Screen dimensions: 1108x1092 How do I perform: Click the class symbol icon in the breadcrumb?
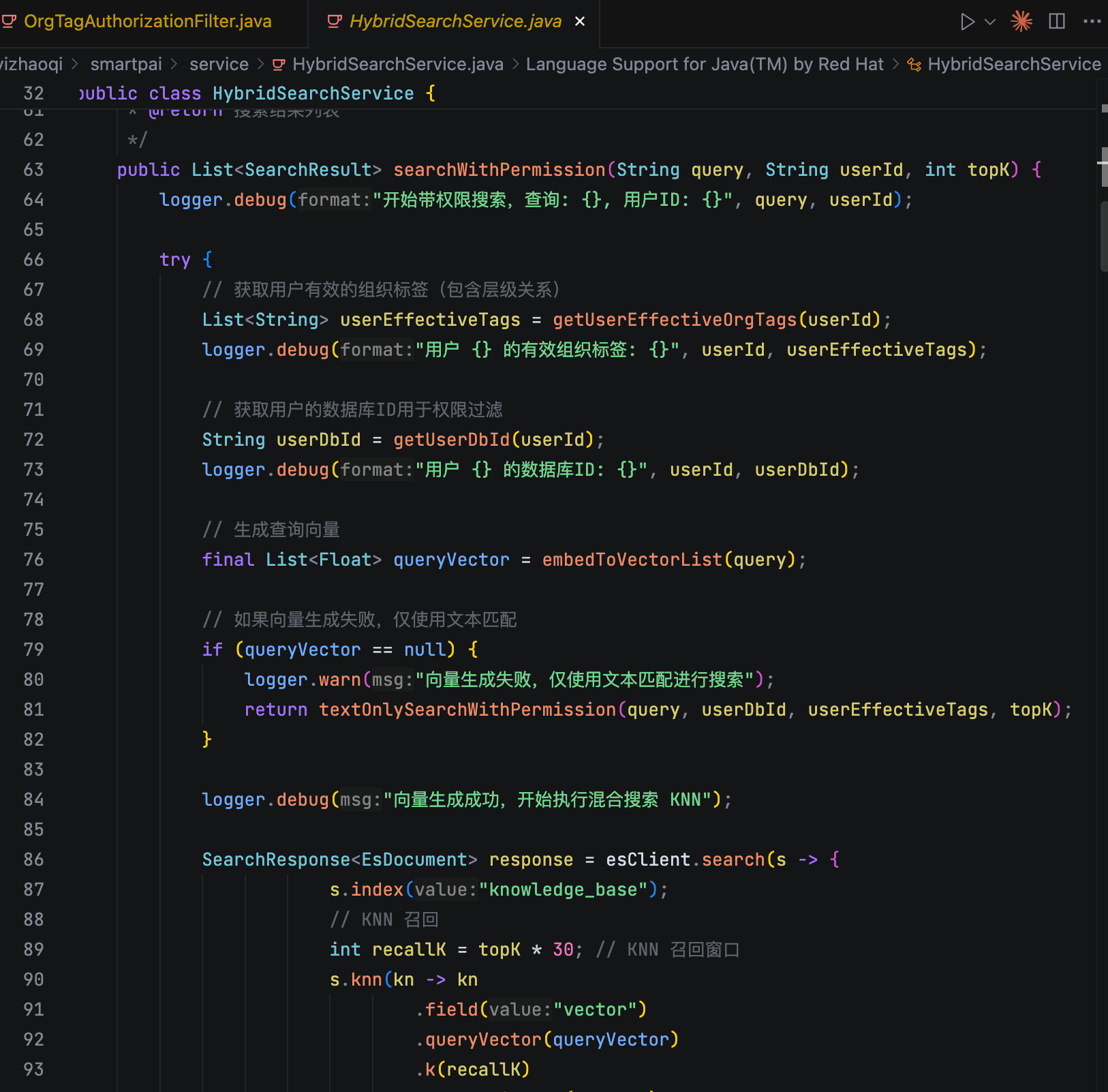pyautogui.click(x=914, y=65)
